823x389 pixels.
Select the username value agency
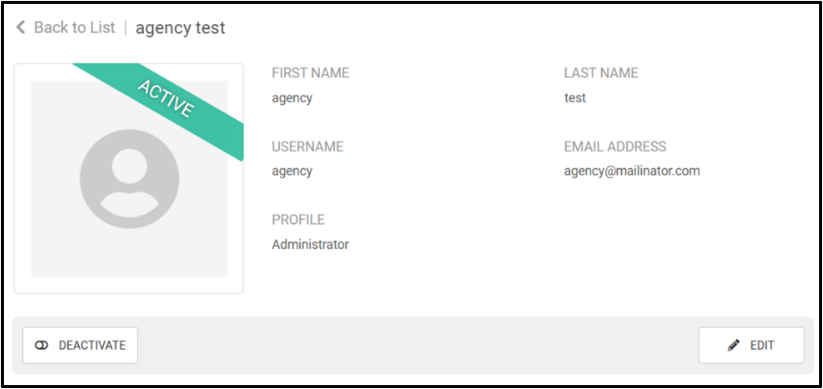(x=292, y=172)
